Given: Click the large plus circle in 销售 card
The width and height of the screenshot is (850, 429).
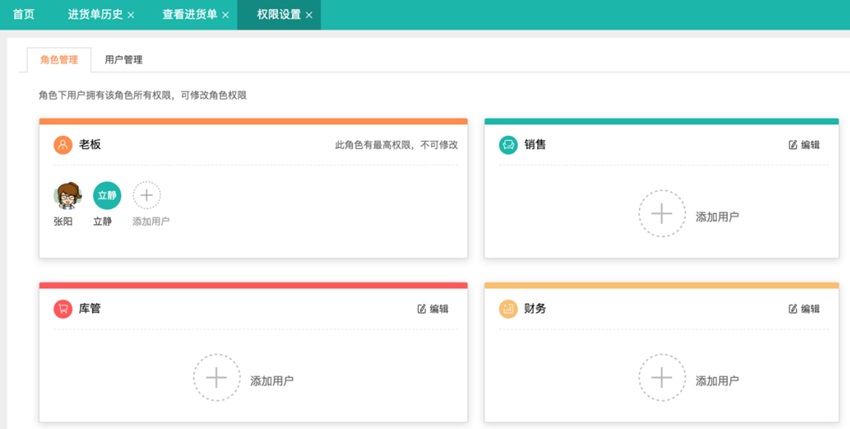Looking at the screenshot, I should tap(661, 214).
